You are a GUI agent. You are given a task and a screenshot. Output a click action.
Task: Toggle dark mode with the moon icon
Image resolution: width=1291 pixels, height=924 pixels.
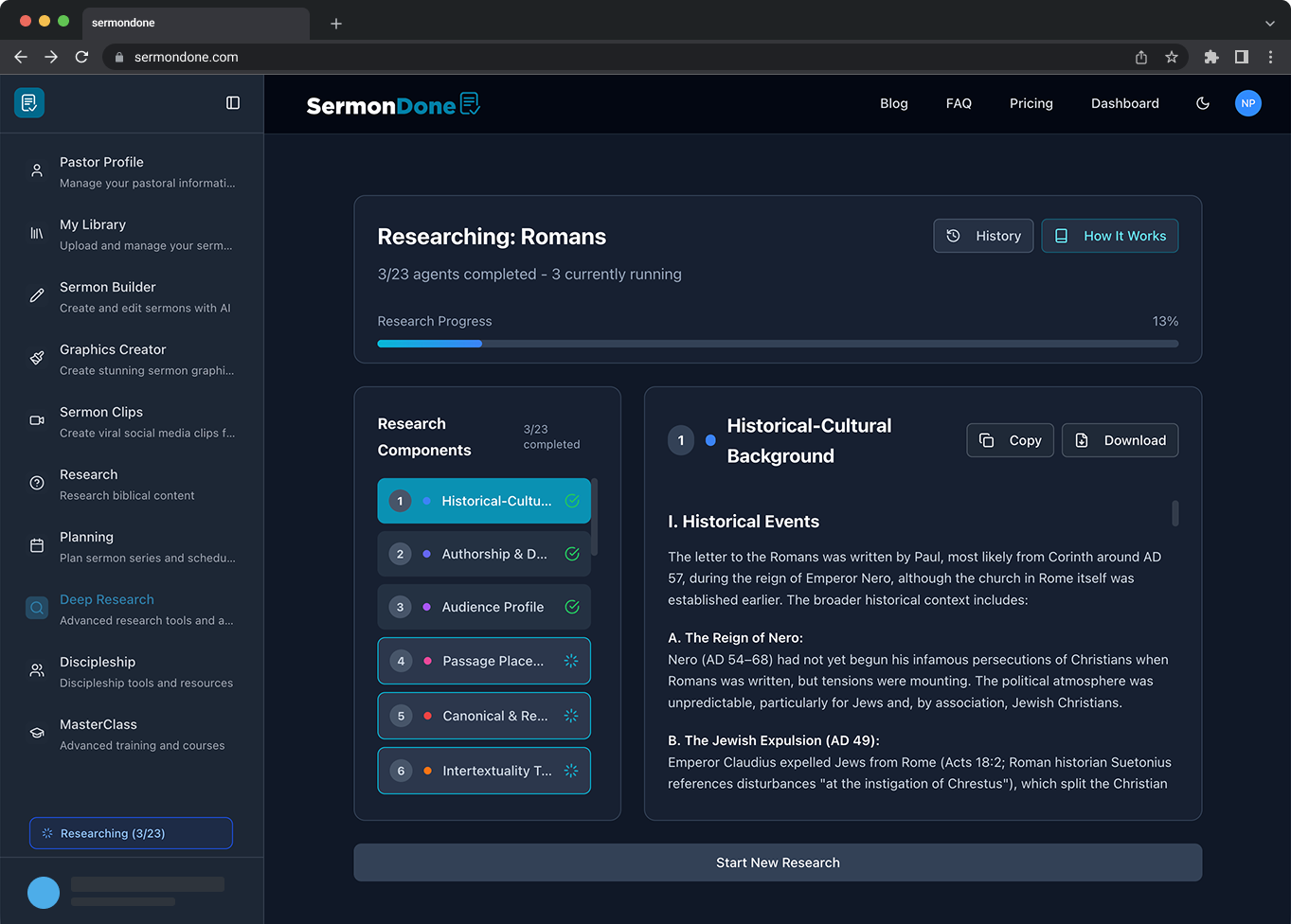(1202, 103)
